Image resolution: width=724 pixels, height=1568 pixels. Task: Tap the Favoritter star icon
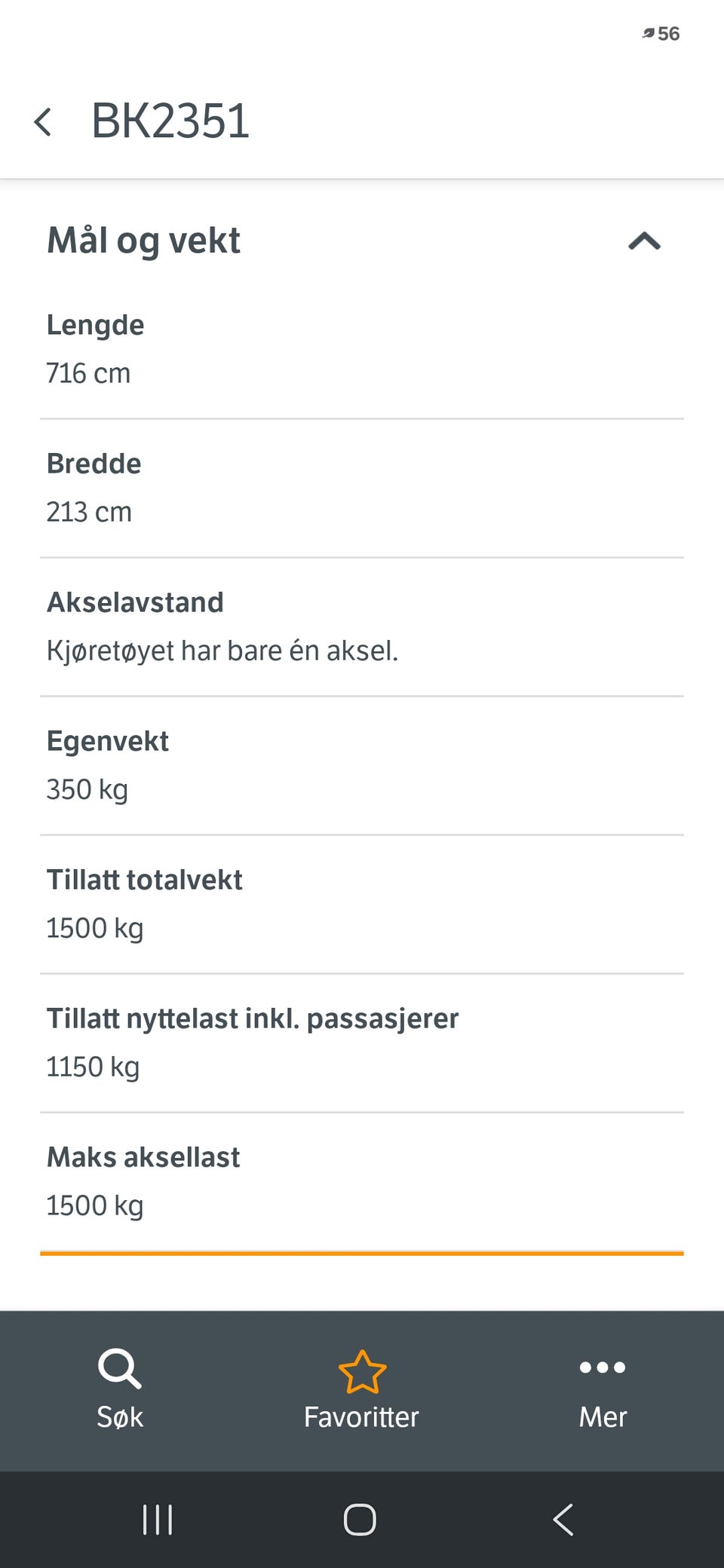pyautogui.click(x=362, y=1371)
